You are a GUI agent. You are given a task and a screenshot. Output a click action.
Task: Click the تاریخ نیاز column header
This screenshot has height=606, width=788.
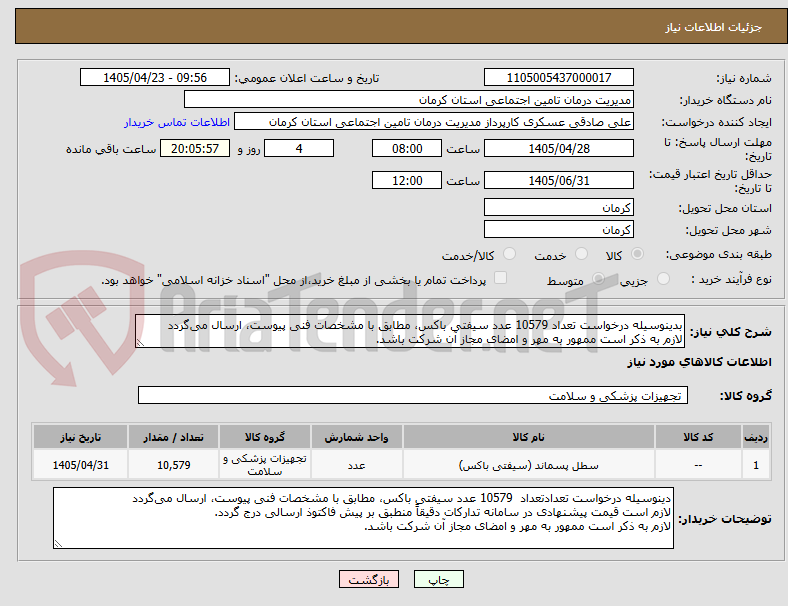pos(80,437)
